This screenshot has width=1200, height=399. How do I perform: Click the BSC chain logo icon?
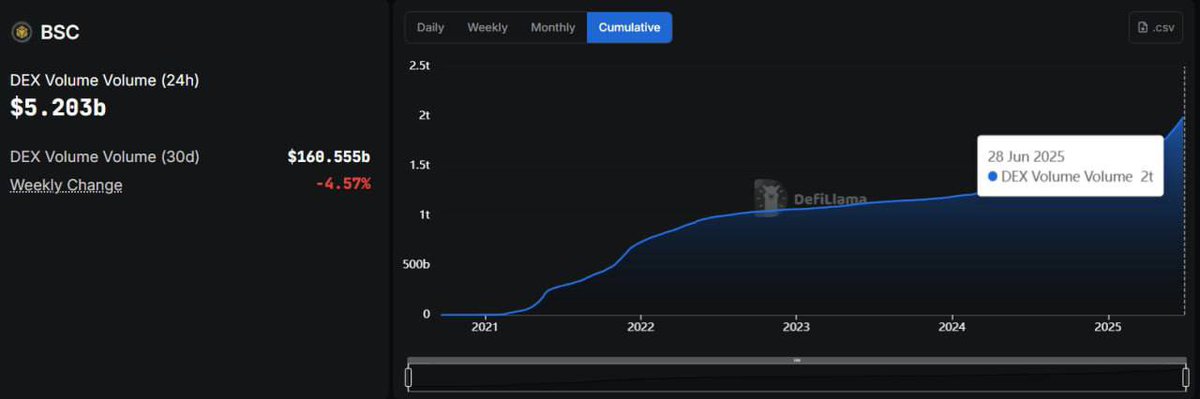coord(21,32)
